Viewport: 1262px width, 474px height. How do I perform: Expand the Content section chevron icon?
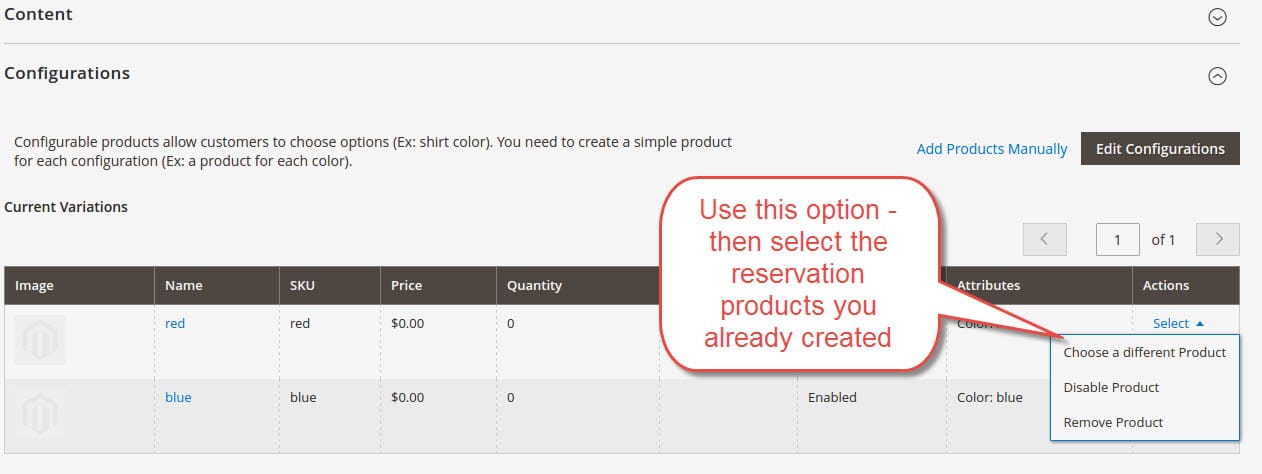(1217, 17)
